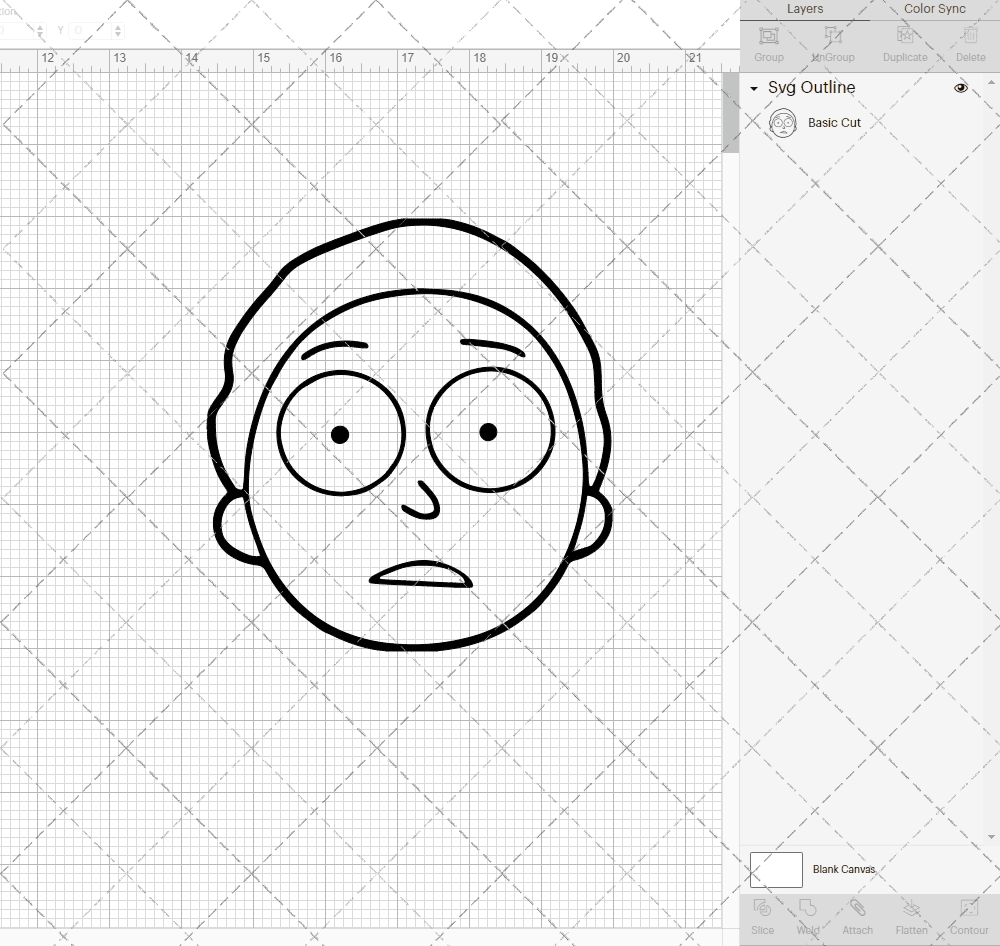Click the layers panel scroll up arrow
This screenshot has height=946, width=1000.
tap(990, 83)
